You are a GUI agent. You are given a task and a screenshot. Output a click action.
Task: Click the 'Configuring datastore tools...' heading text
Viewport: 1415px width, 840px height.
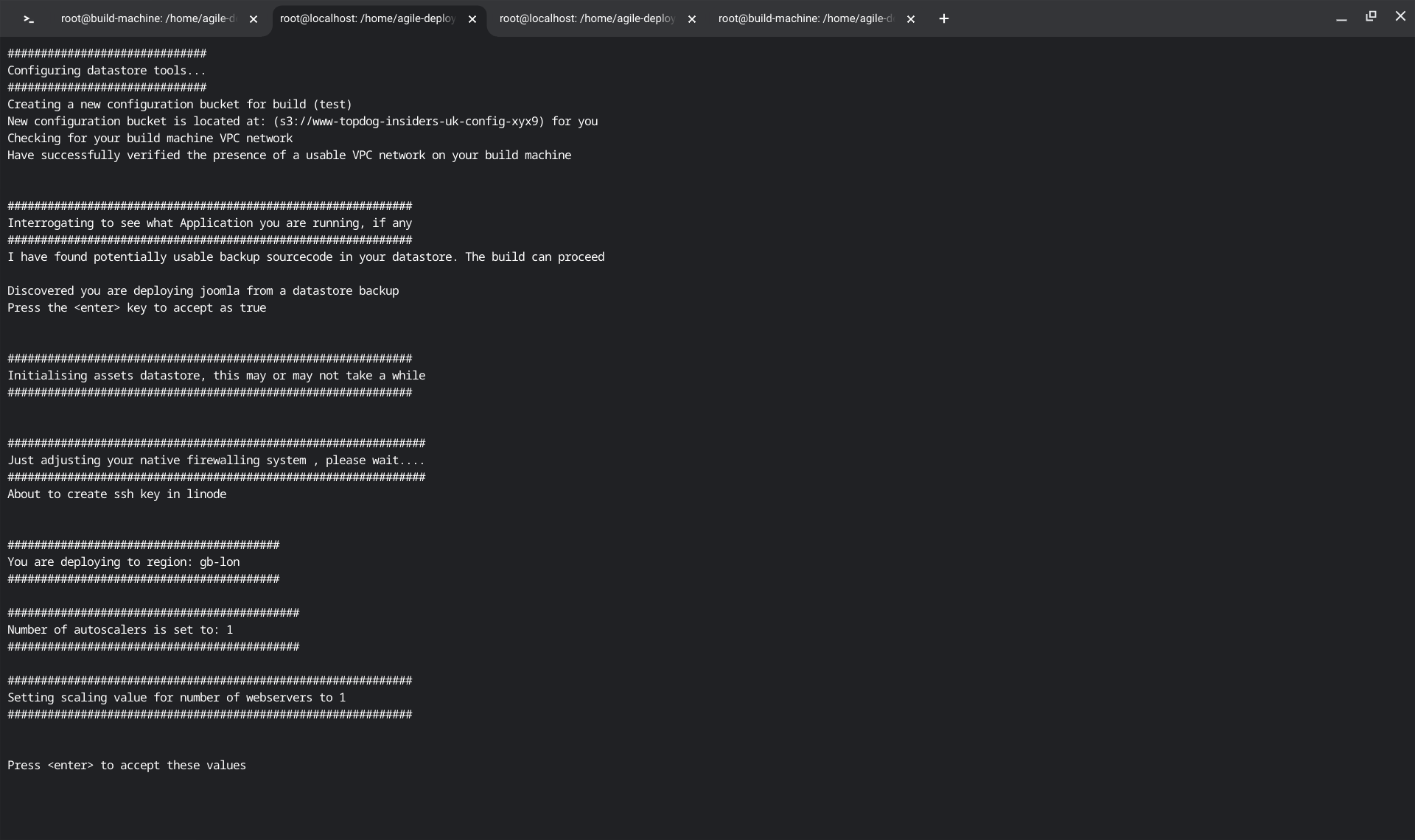point(106,71)
